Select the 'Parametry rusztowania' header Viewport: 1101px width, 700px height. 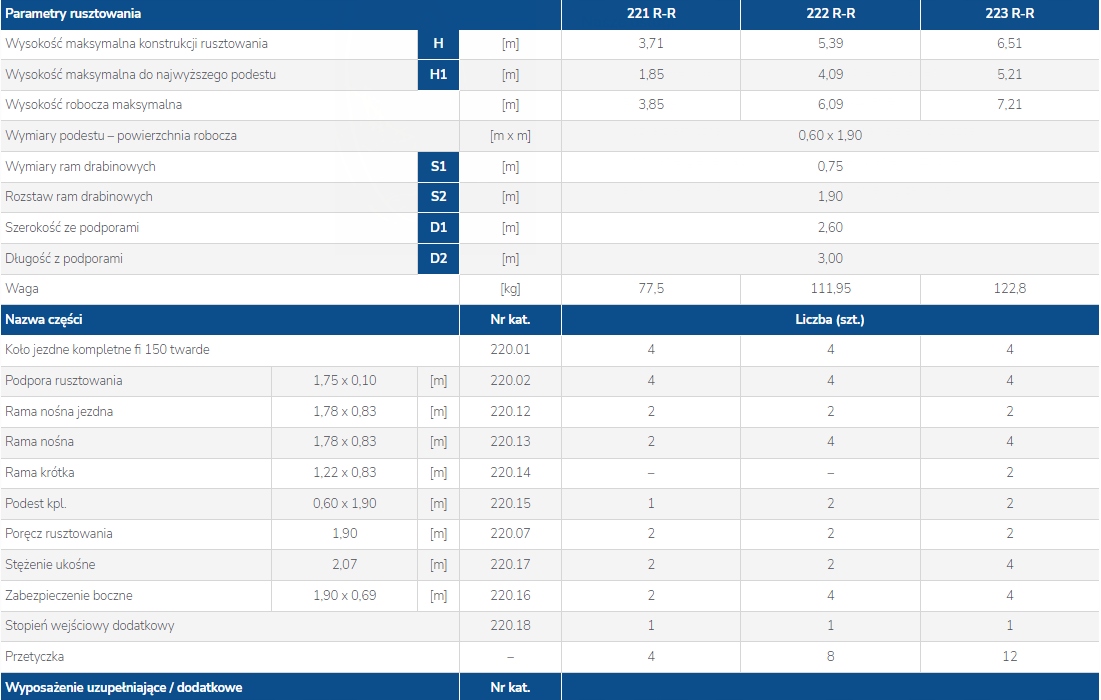click(73, 13)
